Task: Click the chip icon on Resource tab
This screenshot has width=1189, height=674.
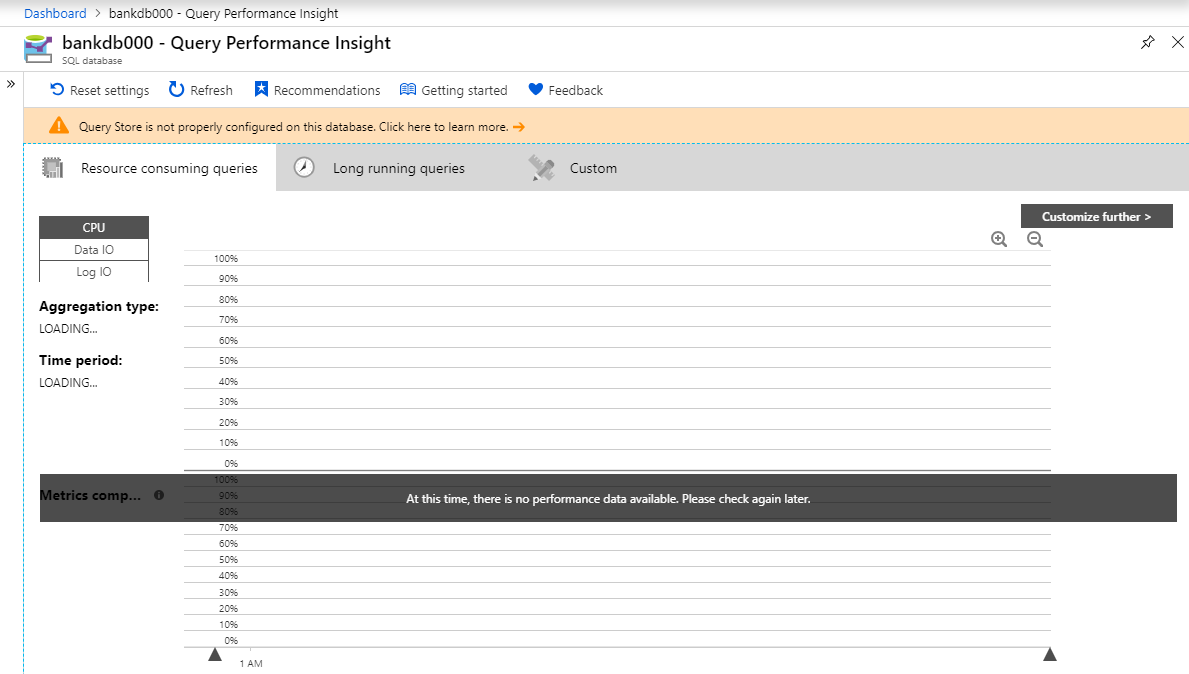Action: point(52,168)
